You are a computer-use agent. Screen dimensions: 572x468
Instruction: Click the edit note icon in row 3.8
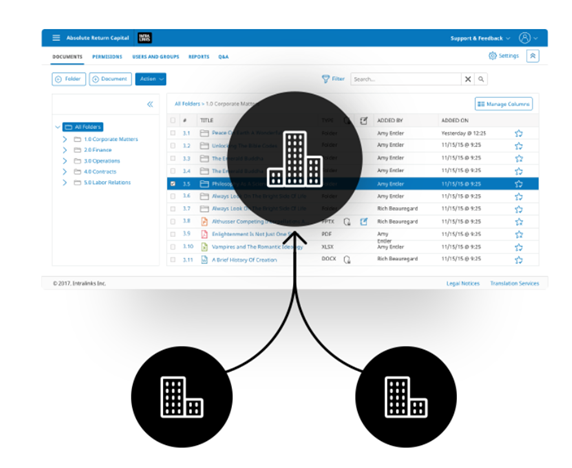pos(363,221)
